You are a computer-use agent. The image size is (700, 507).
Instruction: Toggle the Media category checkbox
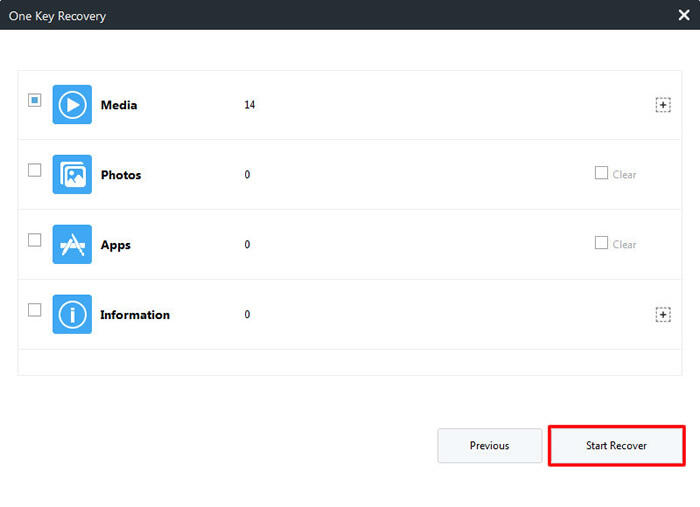(35, 100)
